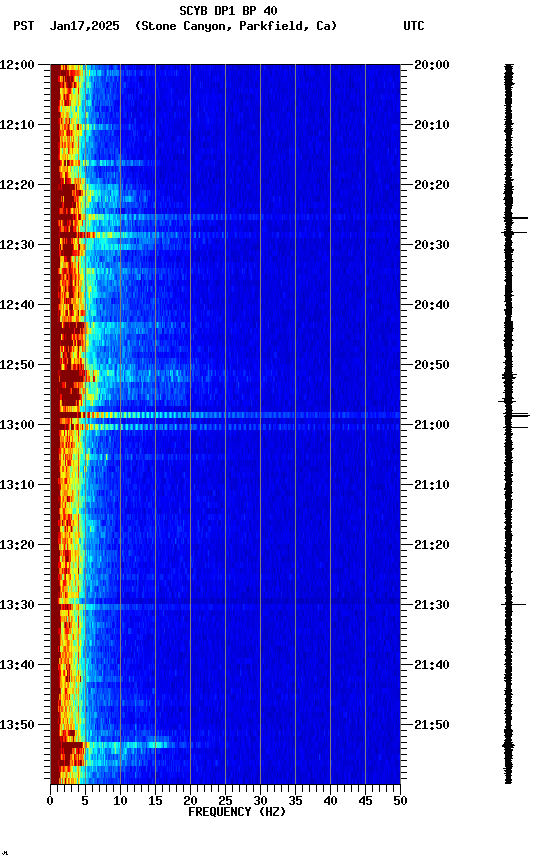Click the 12:50 PST time label
This screenshot has width=552, height=864.
tap(17, 365)
